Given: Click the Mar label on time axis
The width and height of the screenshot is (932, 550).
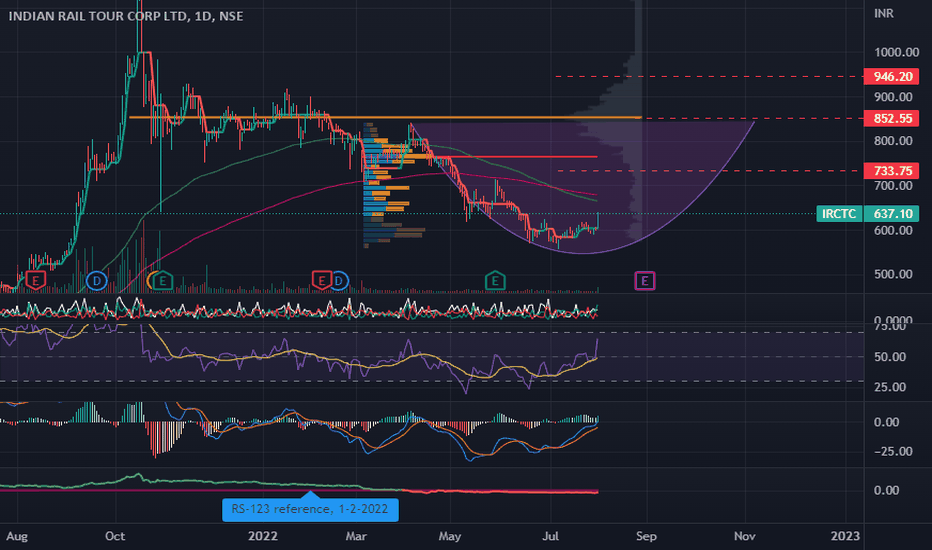Looking at the screenshot, I should click(x=356, y=536).
